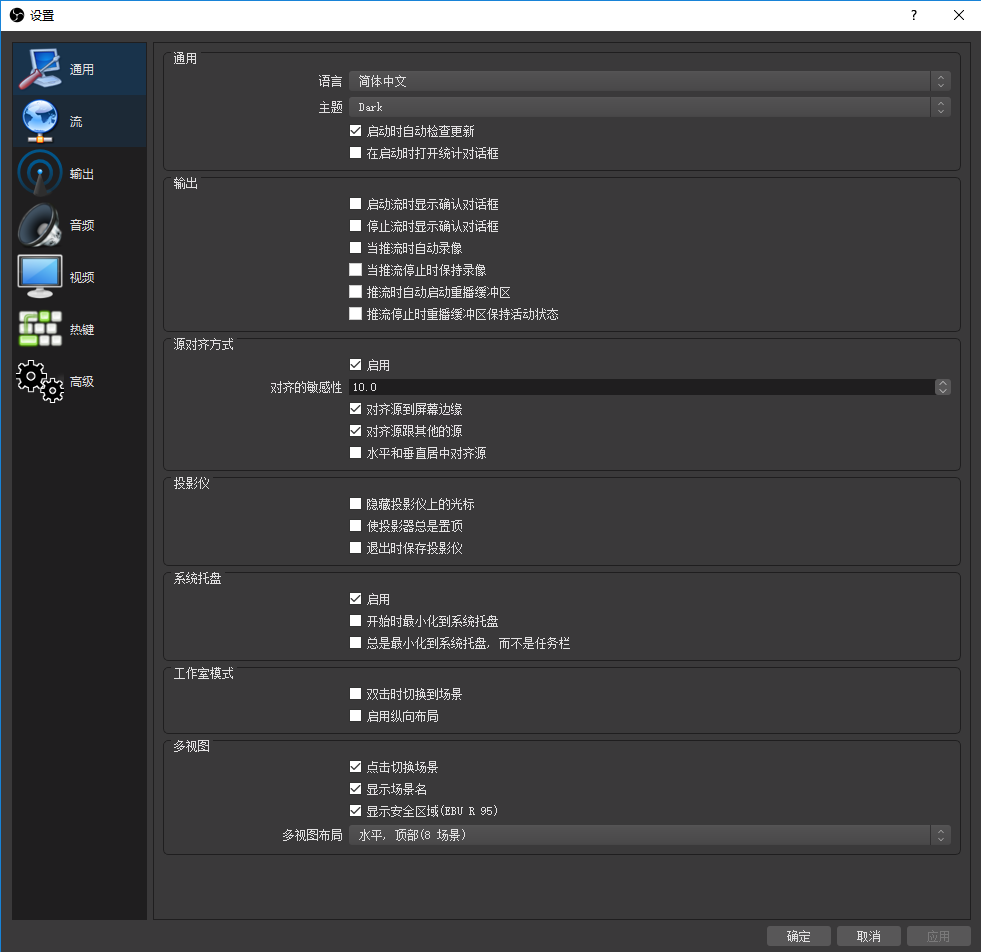This screenshot has width=981, height=952.
Task: Click the 多视图布局 dropdown arrow button
Action: [940, 835]
